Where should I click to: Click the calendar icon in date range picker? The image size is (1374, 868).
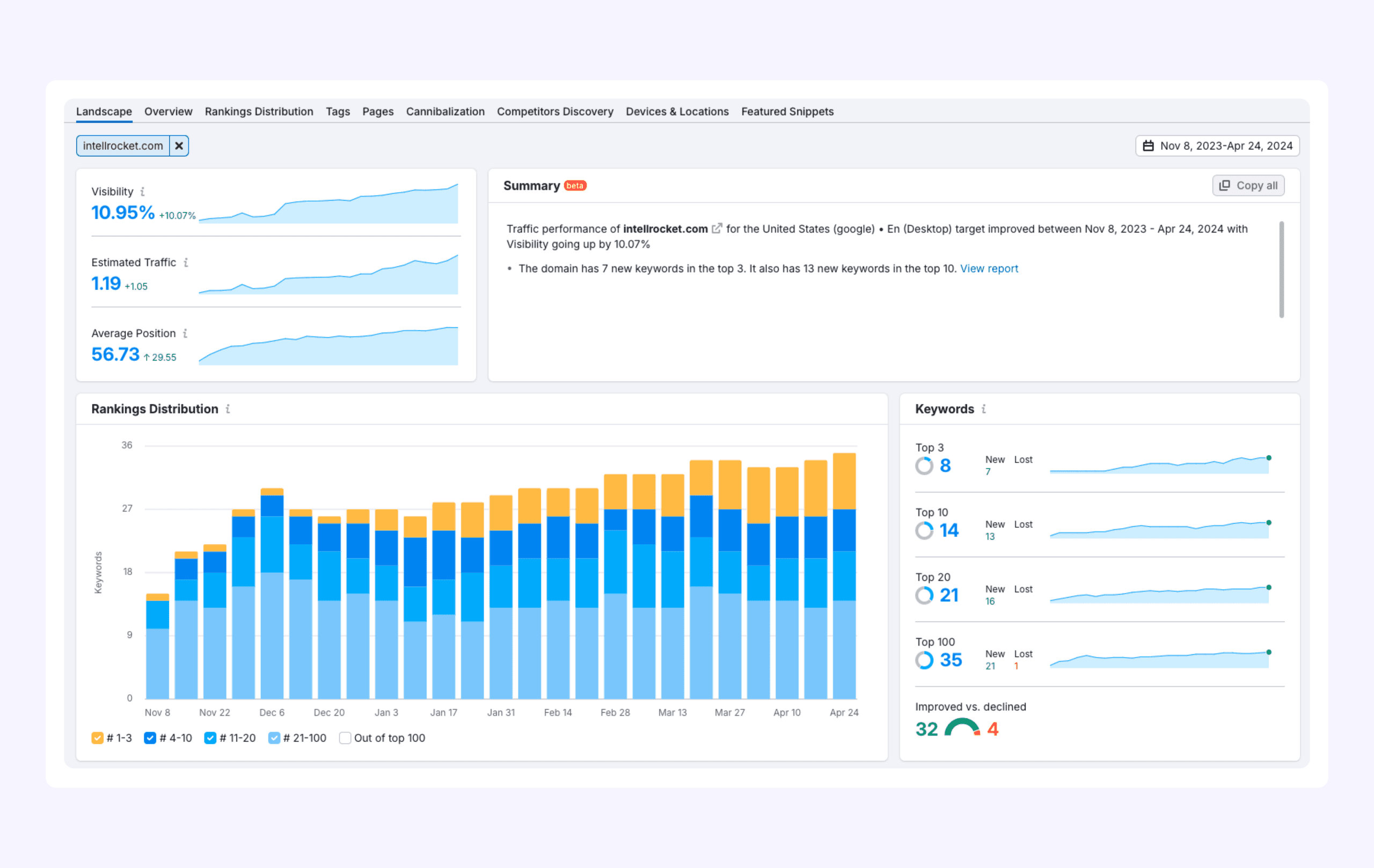[1150, 145]
